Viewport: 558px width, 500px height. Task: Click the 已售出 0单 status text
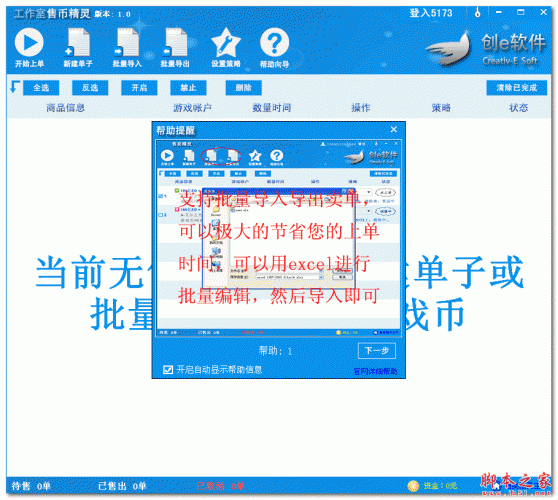tap(122, 486)
